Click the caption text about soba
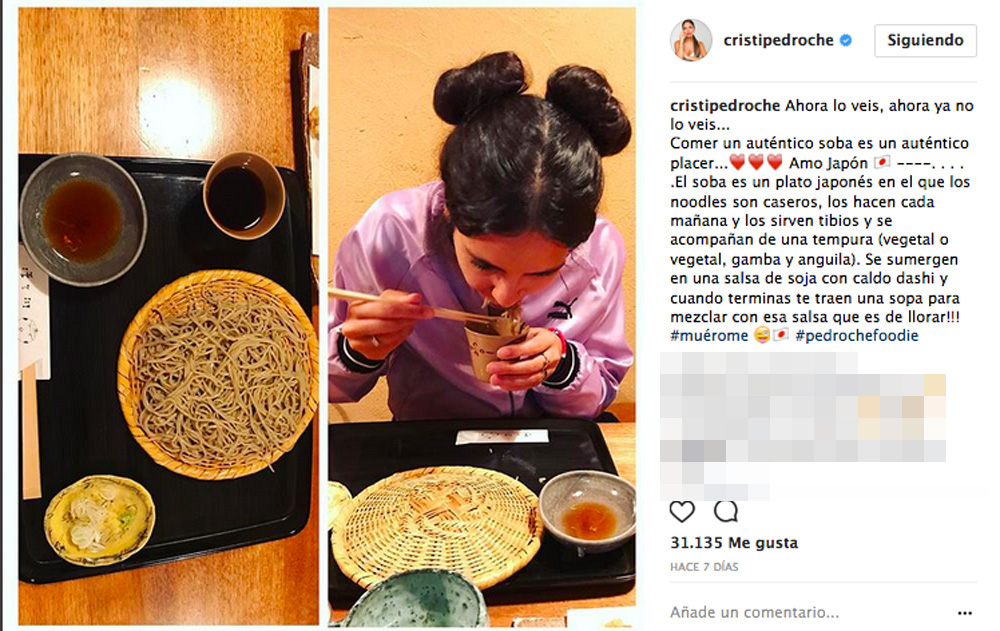This screenshot has width=1000, height=631. click(x=821, y=220)
